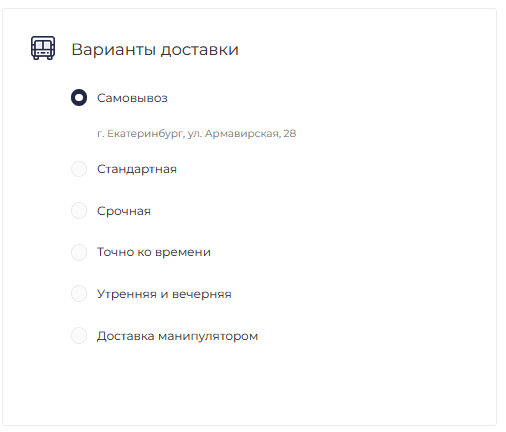Screen dimensions: 506x432
Task: Click the Стандартная label text
Action: 137,169
